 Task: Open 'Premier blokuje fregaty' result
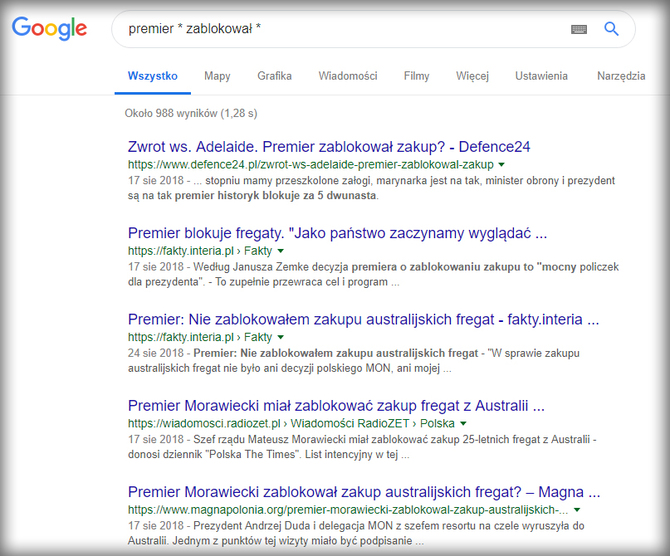coord(338,233)
